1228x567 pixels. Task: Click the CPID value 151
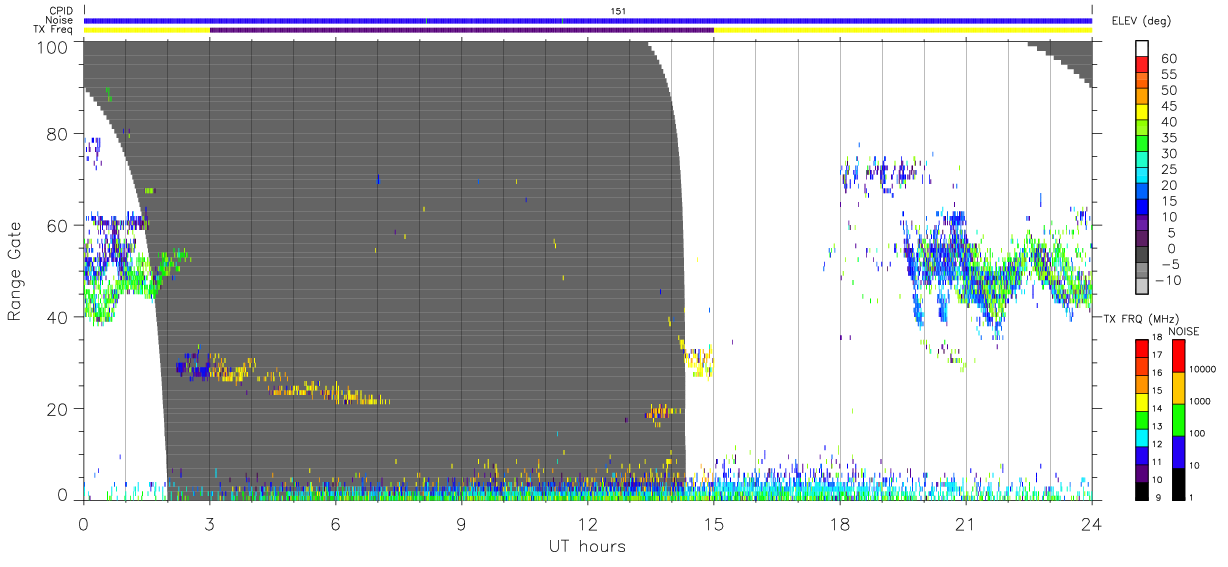[617, 11]
